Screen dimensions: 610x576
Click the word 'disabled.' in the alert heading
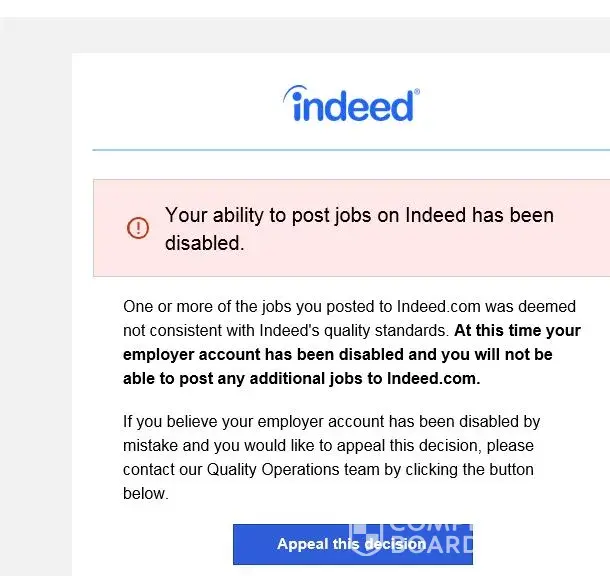204,243
